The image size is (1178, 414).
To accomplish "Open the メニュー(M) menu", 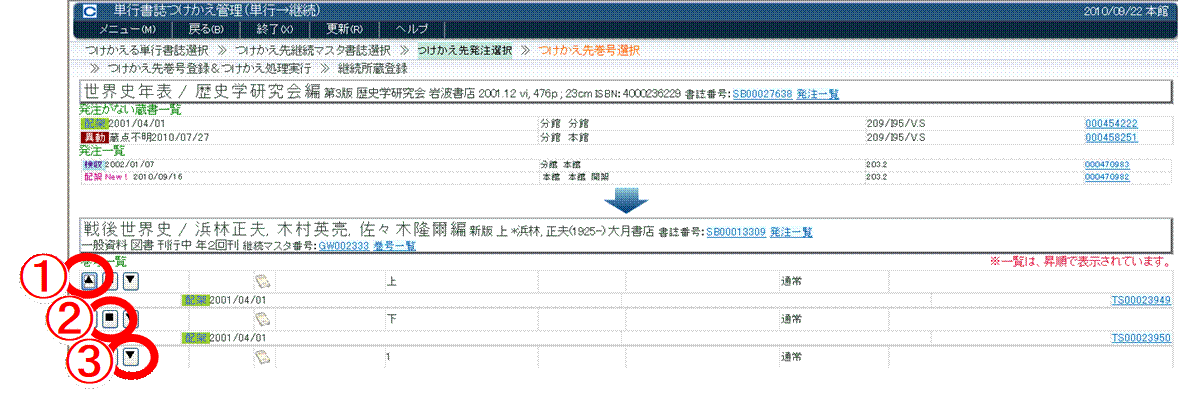I will pos(127,29).
